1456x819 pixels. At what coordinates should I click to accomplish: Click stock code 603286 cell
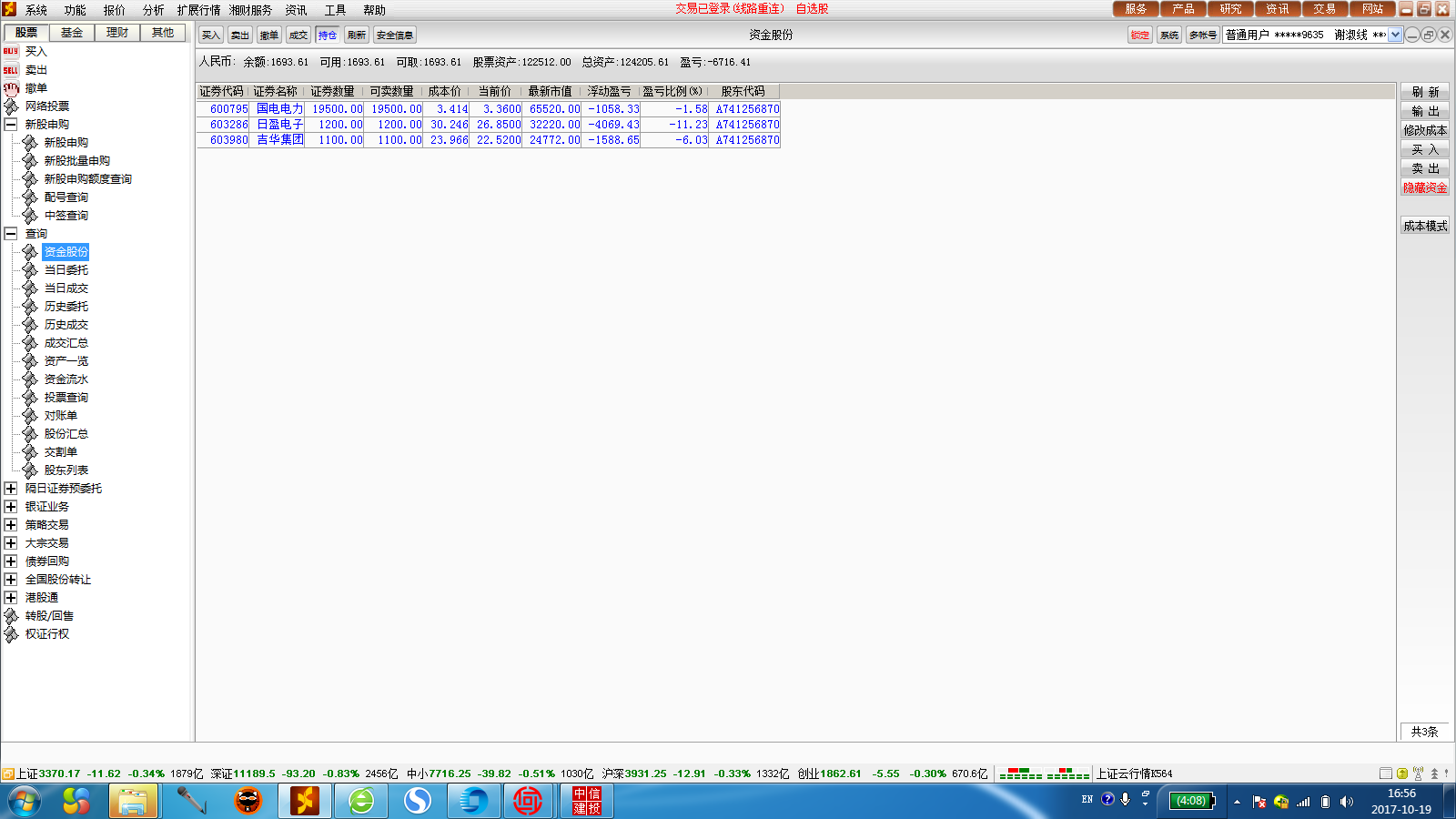point(229,125)
